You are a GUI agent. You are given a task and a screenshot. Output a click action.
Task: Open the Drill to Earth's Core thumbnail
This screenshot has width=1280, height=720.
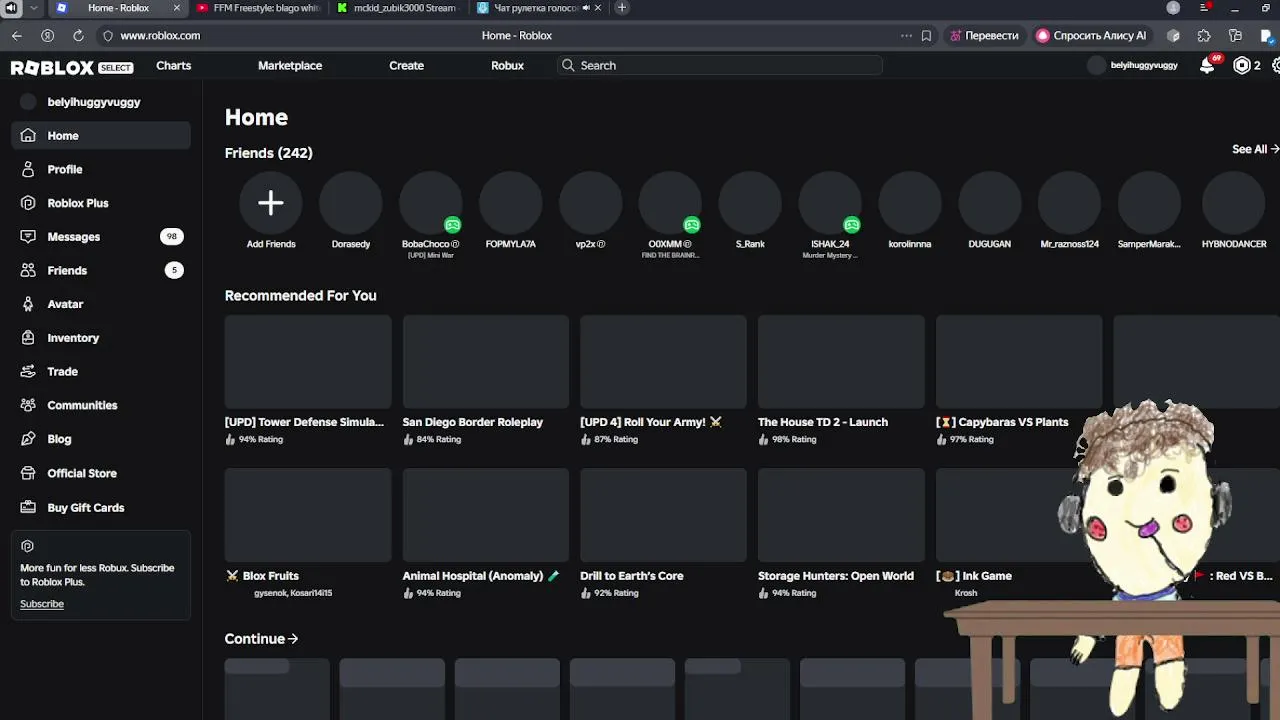pyautogui.click(x=663, y=516)
